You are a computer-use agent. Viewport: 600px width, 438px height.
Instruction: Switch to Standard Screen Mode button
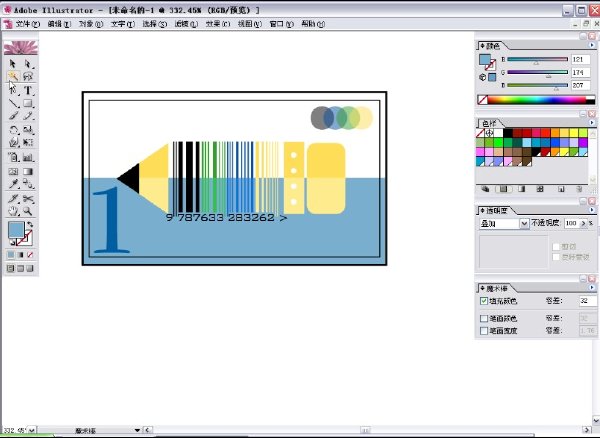11,269
